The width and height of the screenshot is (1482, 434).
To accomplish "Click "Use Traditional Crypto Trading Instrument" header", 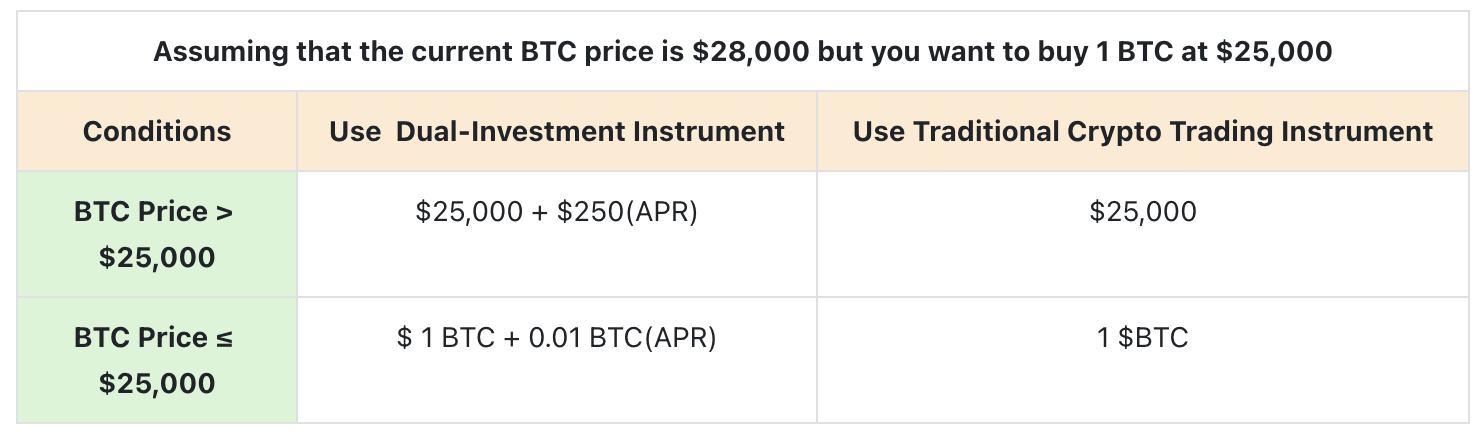I will (1142, 131).
